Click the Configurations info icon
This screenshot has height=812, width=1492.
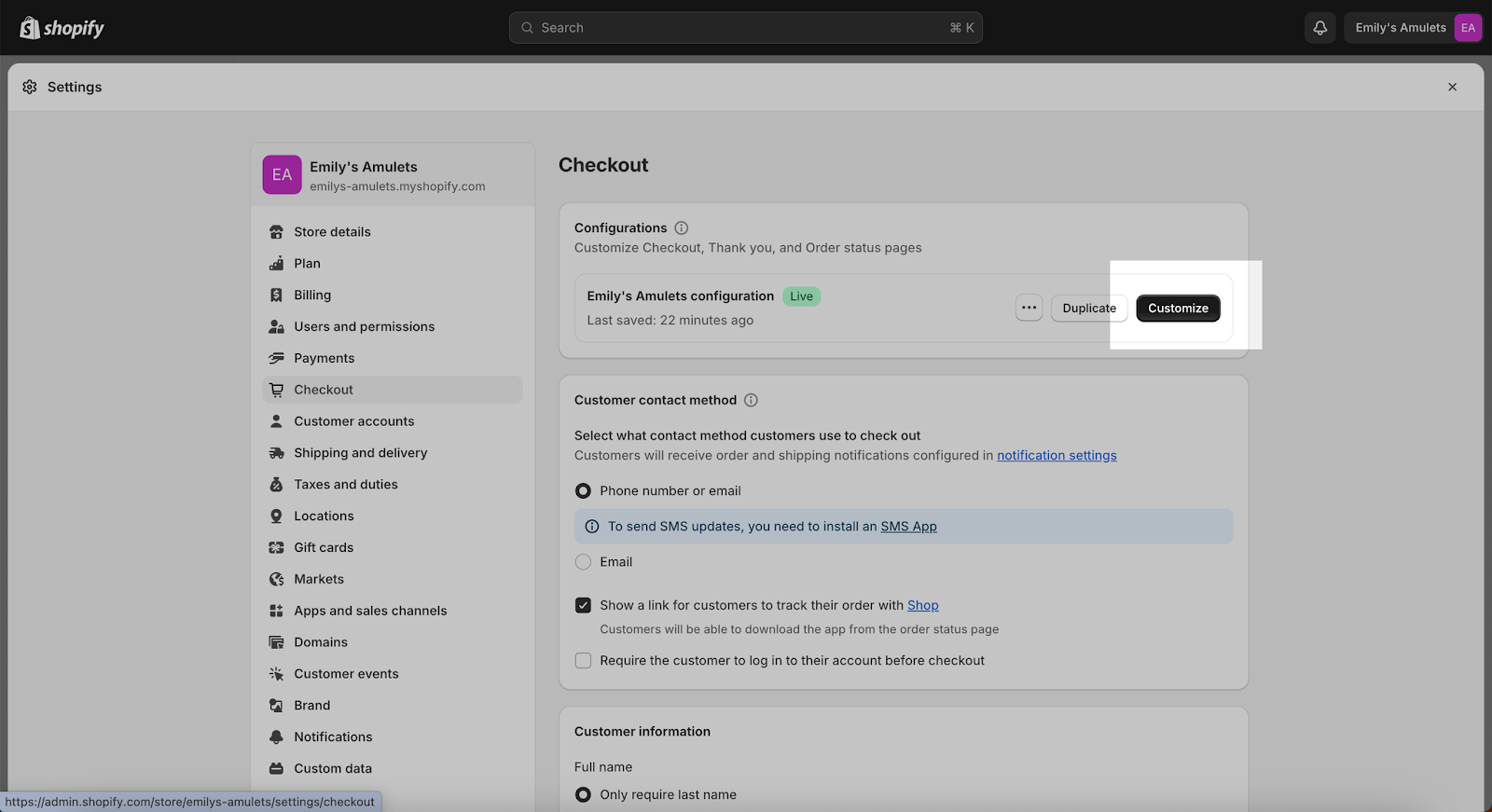681,228
